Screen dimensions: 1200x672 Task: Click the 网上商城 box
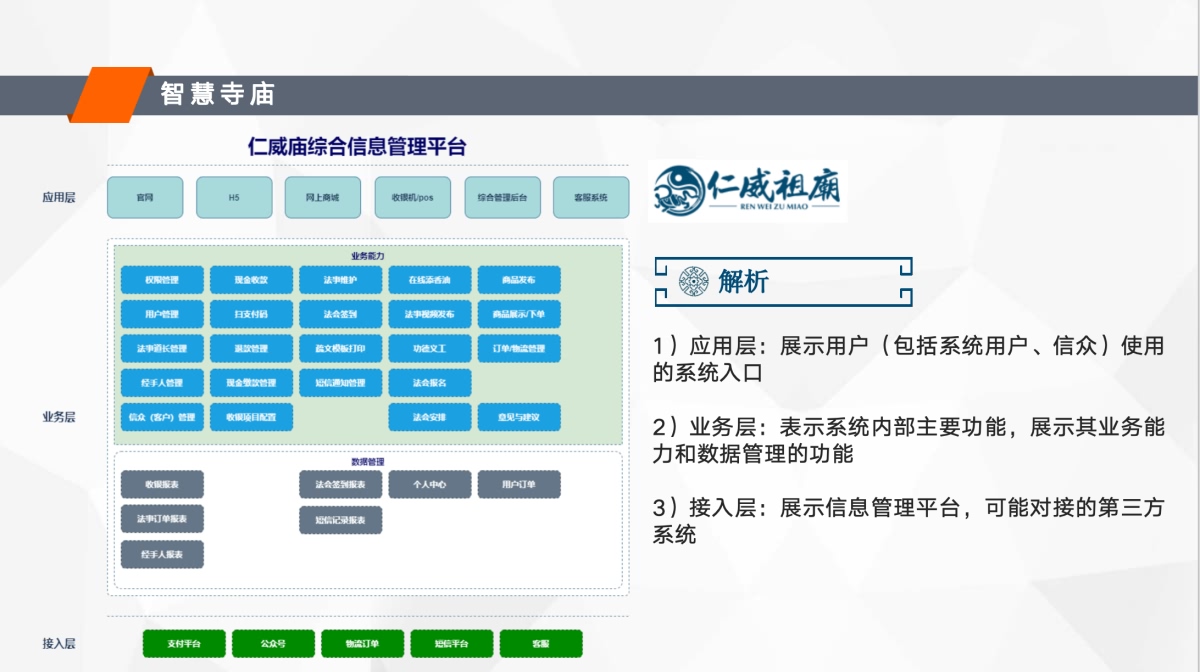pyautogui.click(x=322, y=198)
